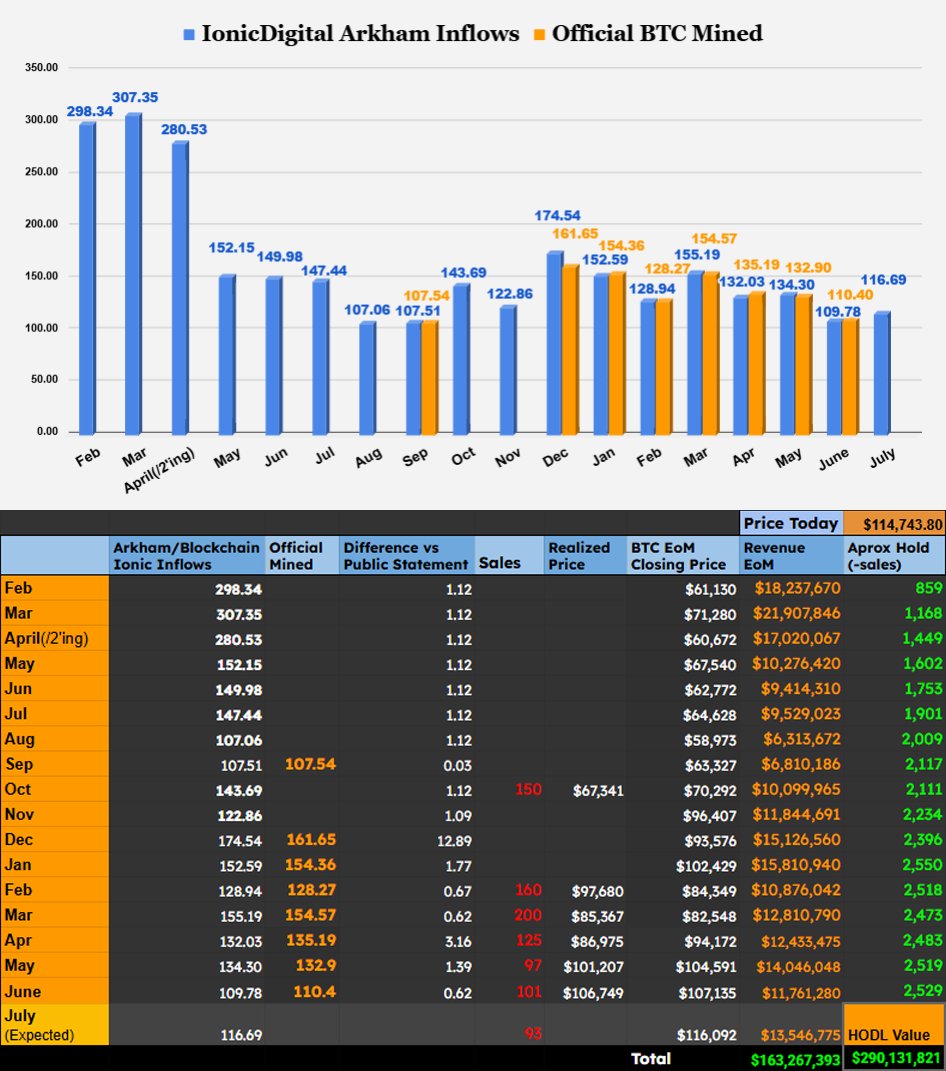Image resolution: width=946 pixels, height=1071 pixels.
Task: Click the green hold value '2,550'
Action: (923, 865)
